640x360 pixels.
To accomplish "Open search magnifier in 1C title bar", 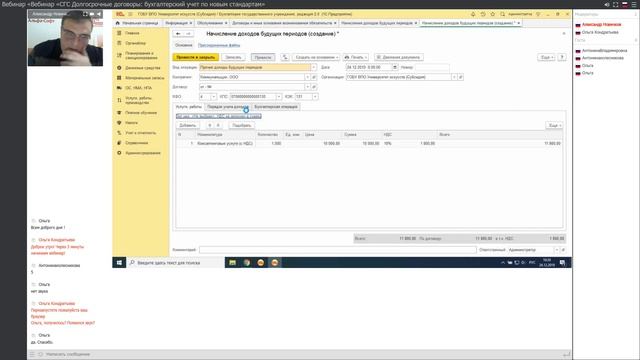I will (x=502, y=14).
